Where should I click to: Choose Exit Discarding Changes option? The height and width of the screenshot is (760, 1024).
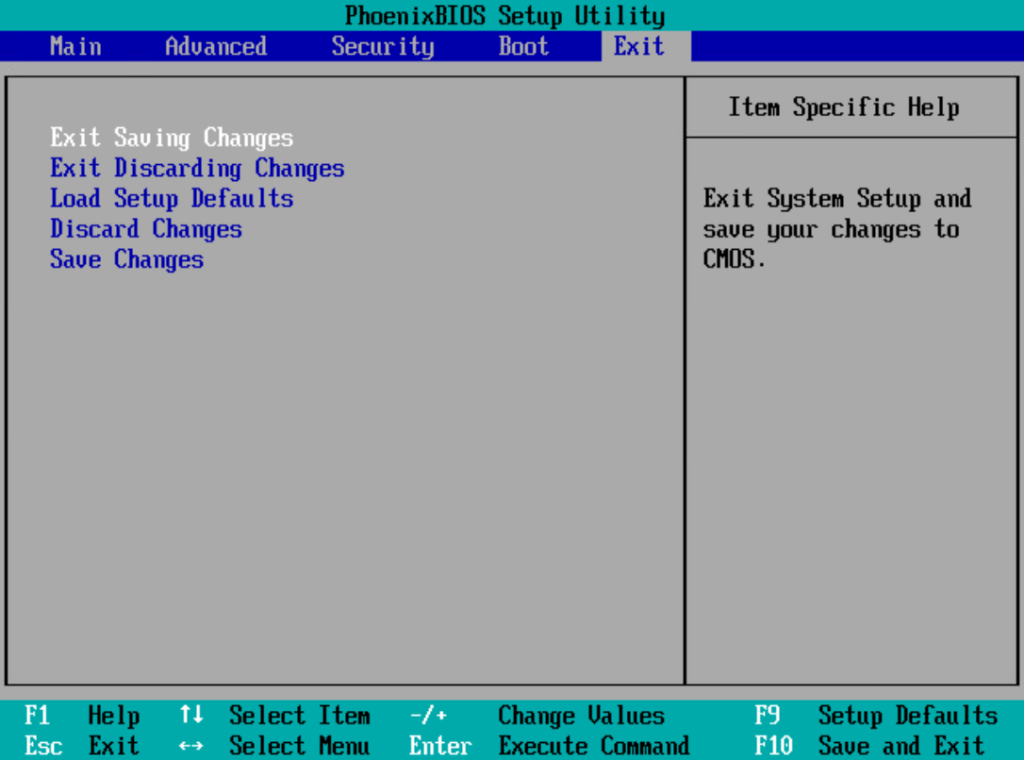197,168
